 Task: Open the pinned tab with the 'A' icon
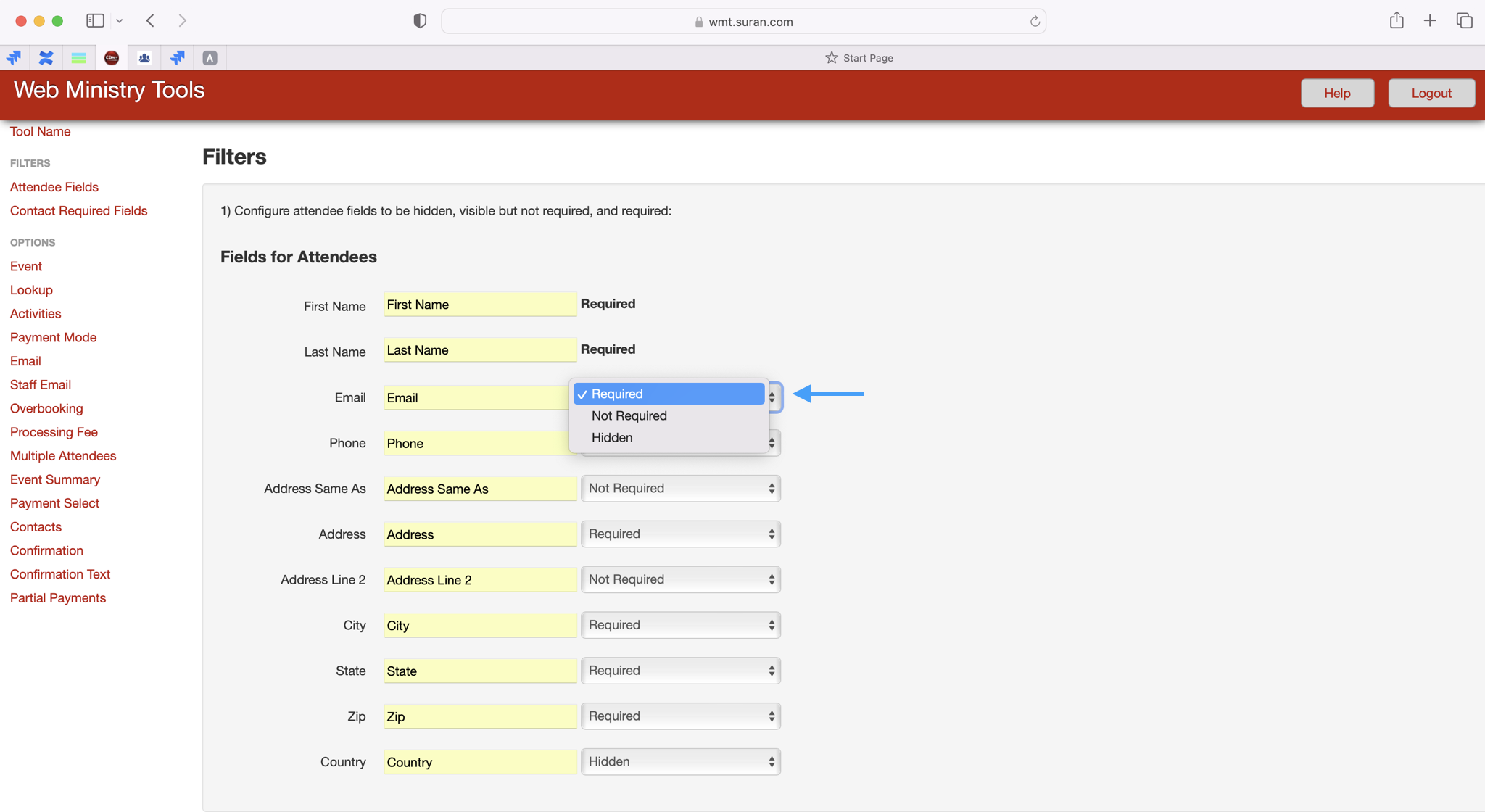pyautogui.click(x=210, y=58)
